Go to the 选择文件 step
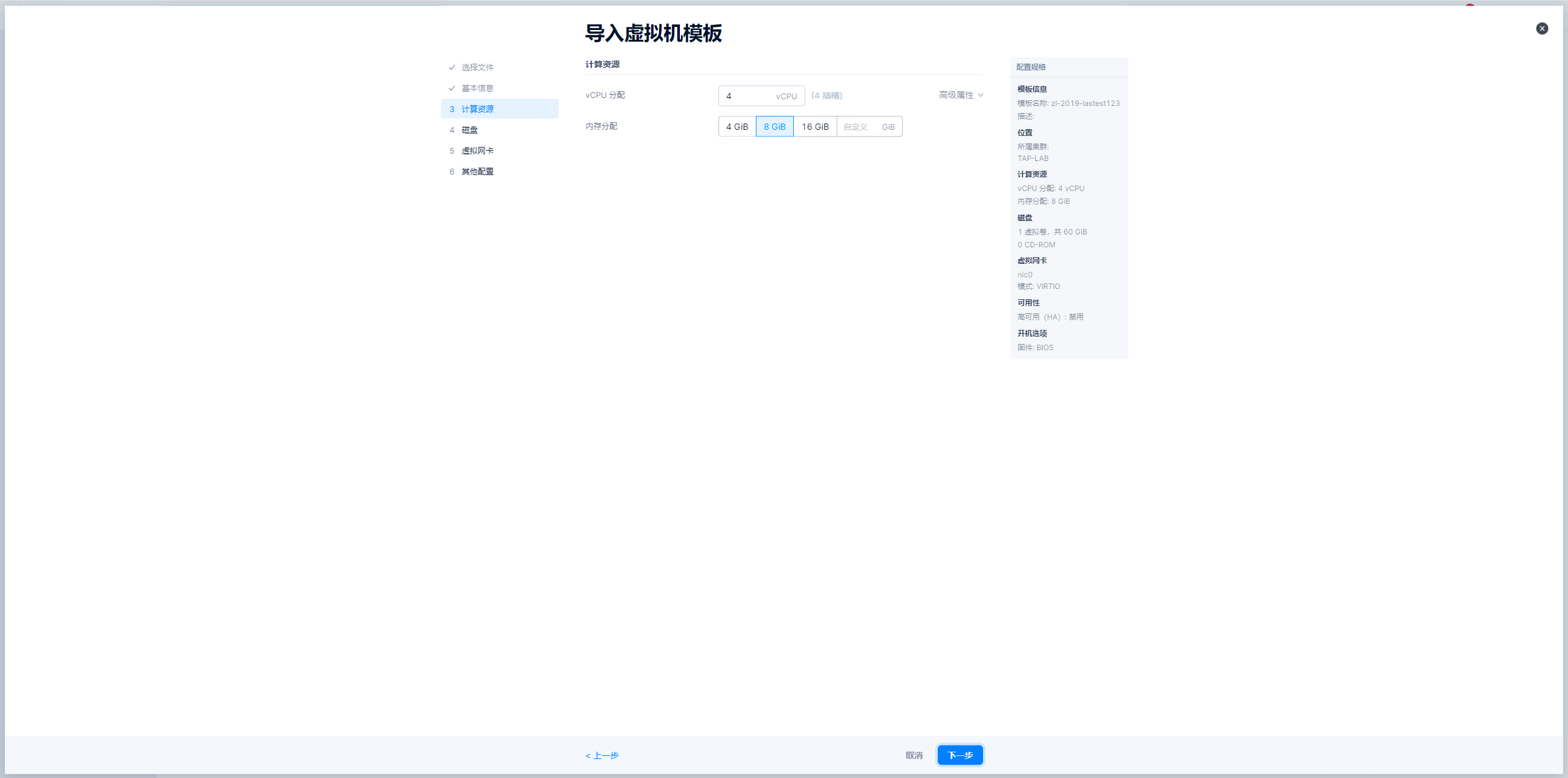Screen dimensions: 1568x778 499,67
